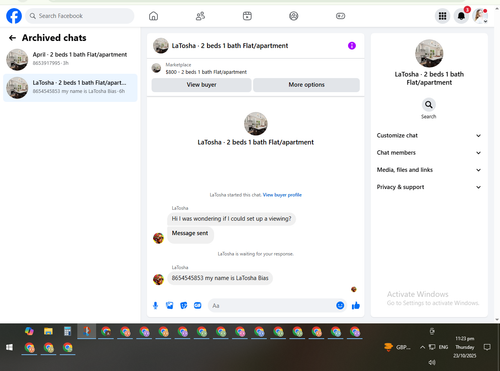Open the volume speaker icon

click(432, 362)
